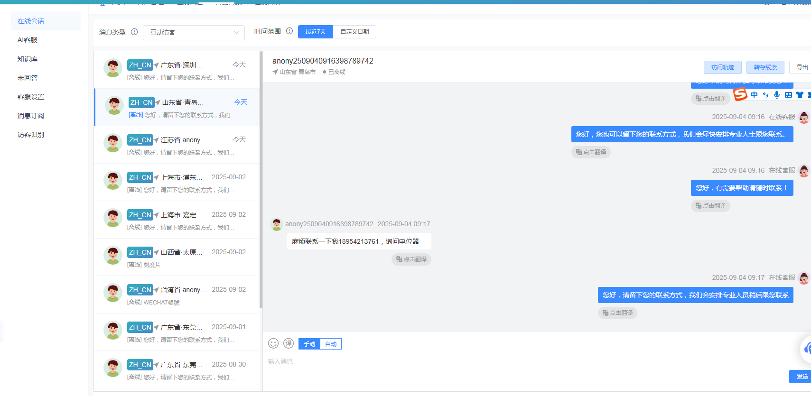Click the visitor avatar next to the 09:17 message
The height and width of the screenshot is (396, 811).
[277, 224]
